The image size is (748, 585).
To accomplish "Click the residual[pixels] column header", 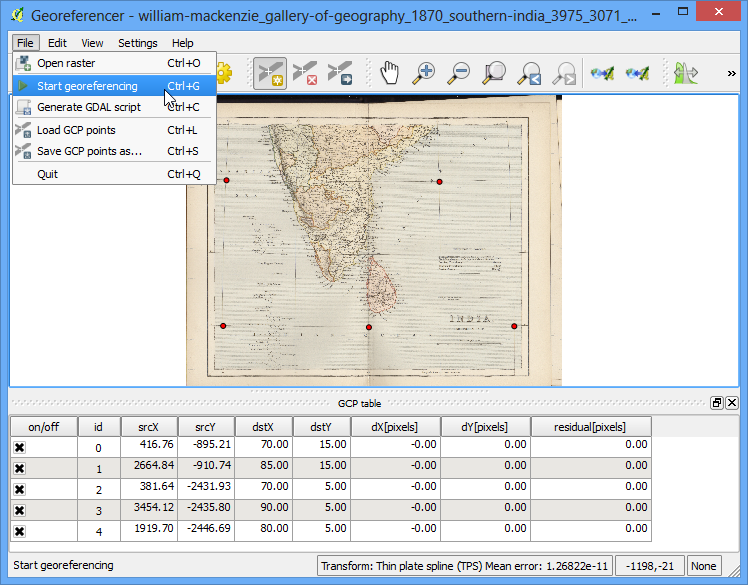I will [591, 427].
